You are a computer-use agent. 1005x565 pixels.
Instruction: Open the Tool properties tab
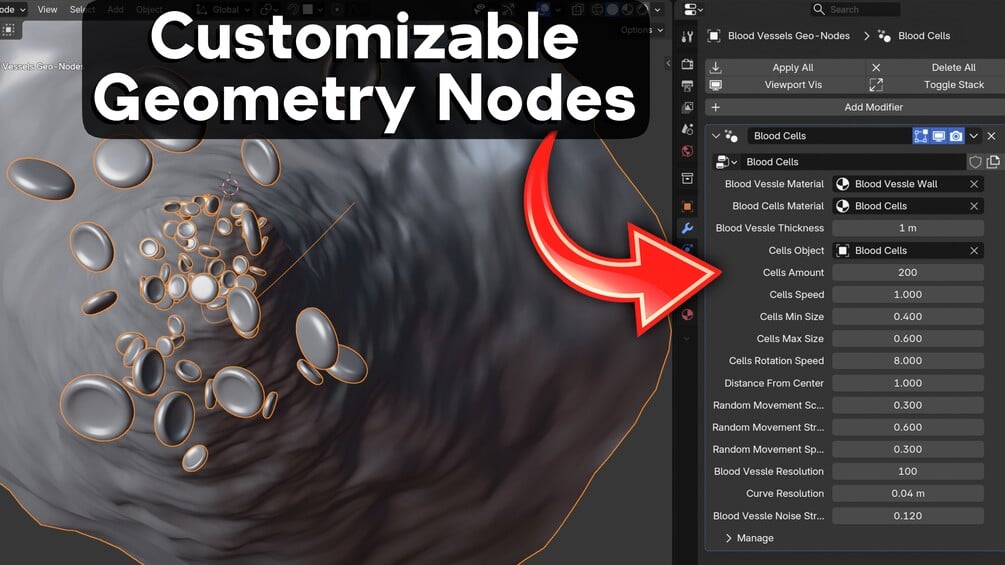pos(687,37)
